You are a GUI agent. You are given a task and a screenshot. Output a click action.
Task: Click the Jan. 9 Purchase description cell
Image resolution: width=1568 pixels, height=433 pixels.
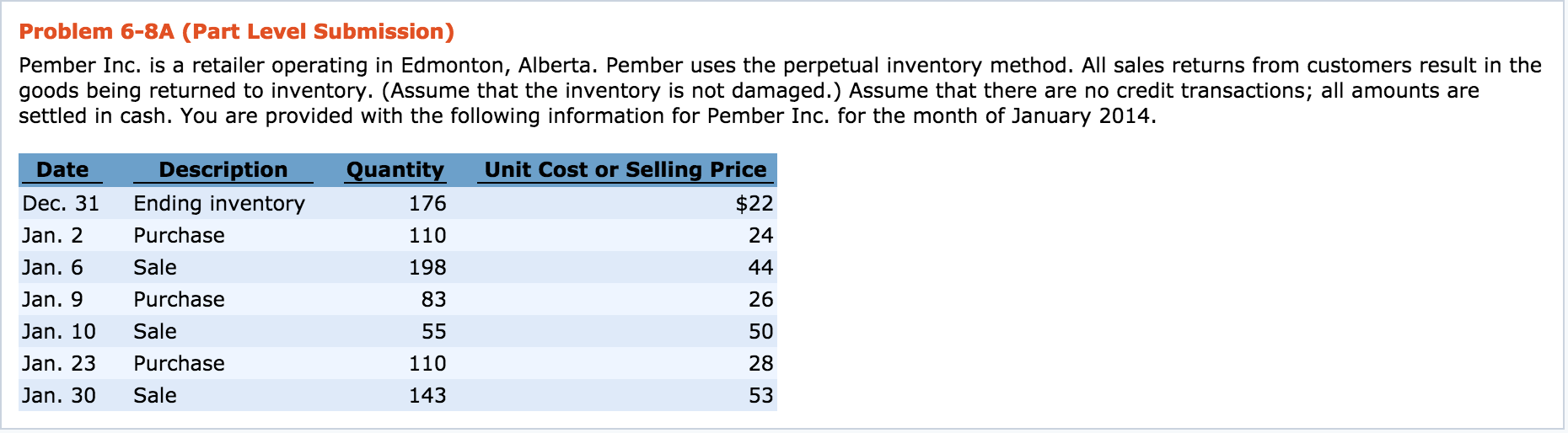coord(179,300)
